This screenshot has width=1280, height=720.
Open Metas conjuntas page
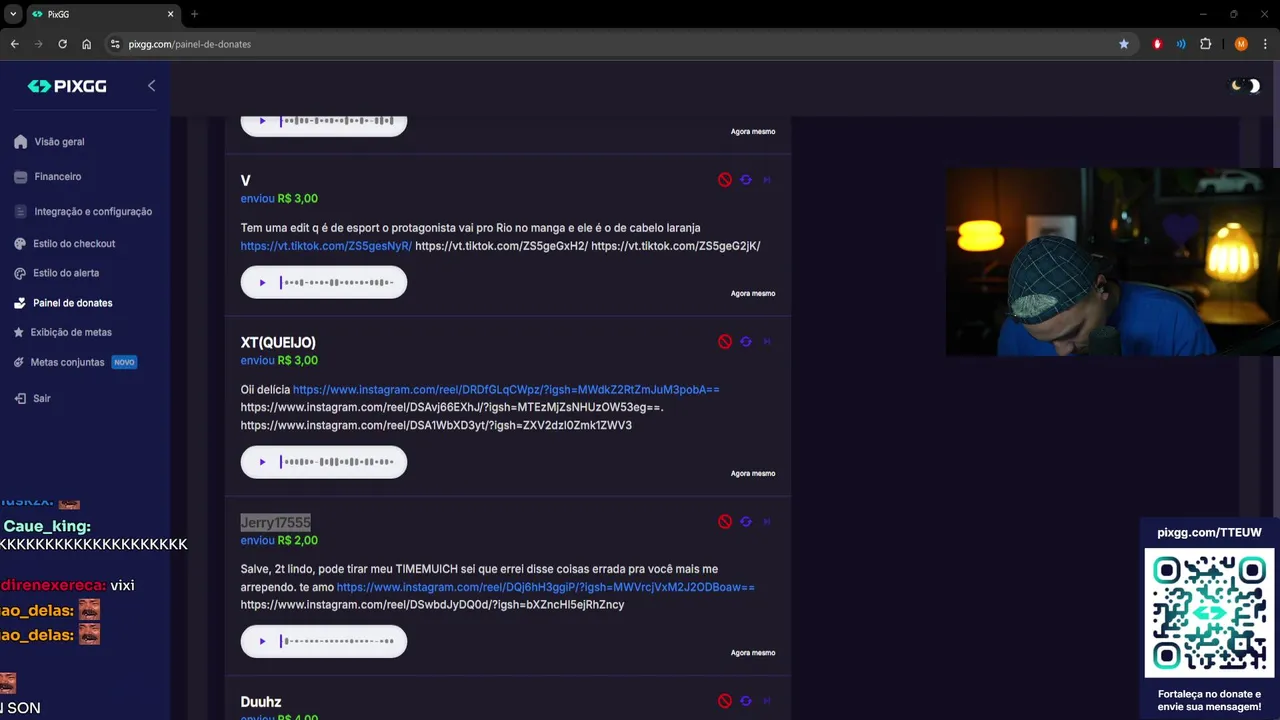point(67,362)
